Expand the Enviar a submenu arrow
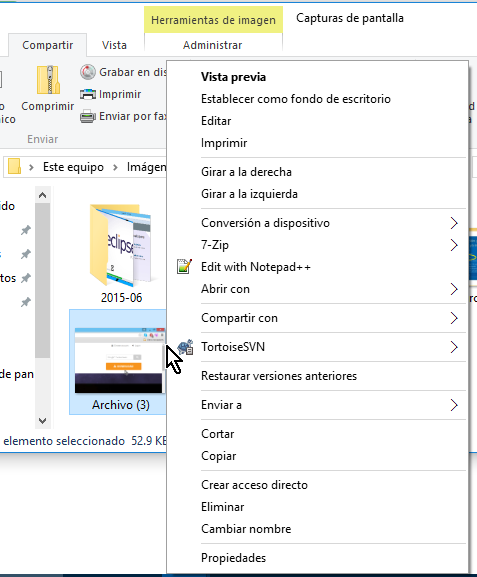 454,405
